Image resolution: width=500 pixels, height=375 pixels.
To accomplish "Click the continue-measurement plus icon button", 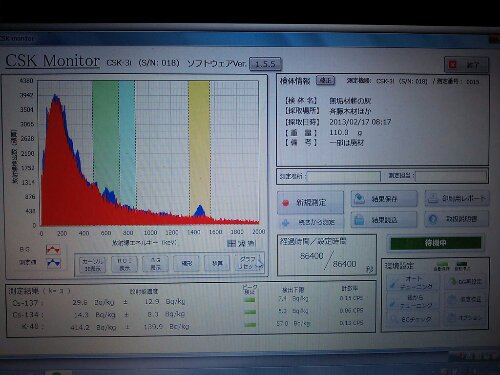I will pyautogui.click(x=310, y=222).
